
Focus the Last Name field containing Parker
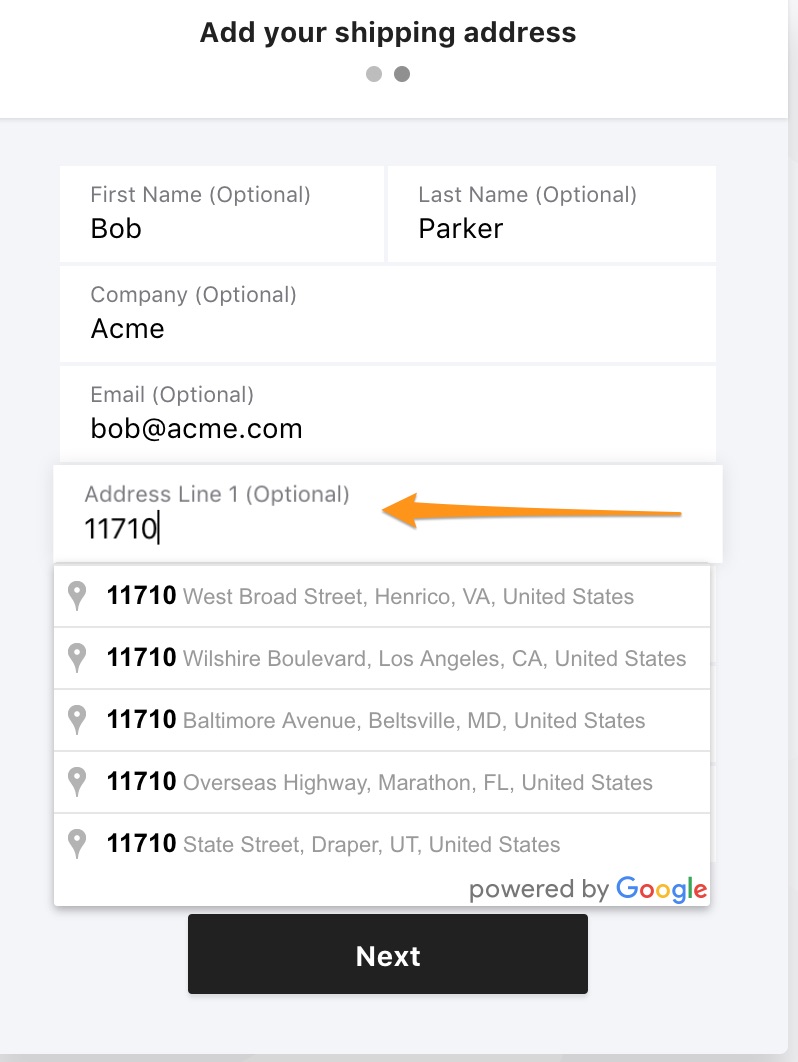click(552, 214)
